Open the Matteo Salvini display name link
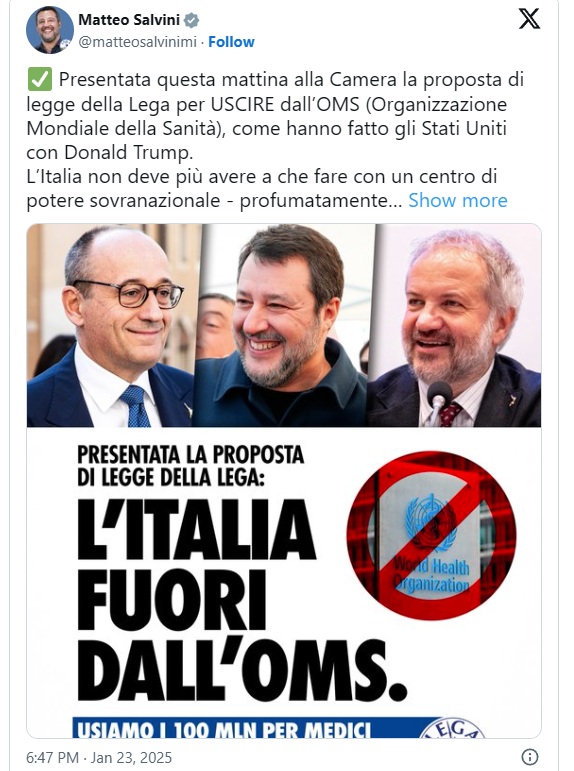574x771 pixels. [x=130, y=20]
